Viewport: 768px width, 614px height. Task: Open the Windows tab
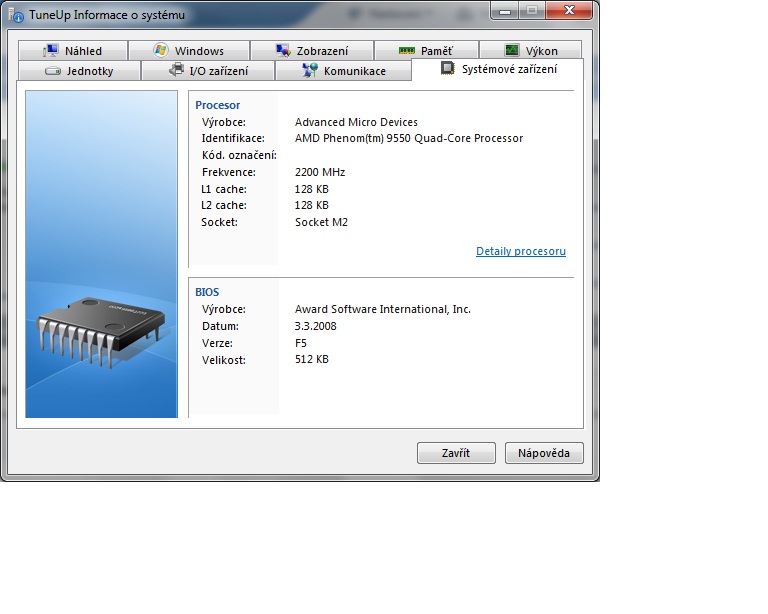pyautogui.click(x=189, y=51)
